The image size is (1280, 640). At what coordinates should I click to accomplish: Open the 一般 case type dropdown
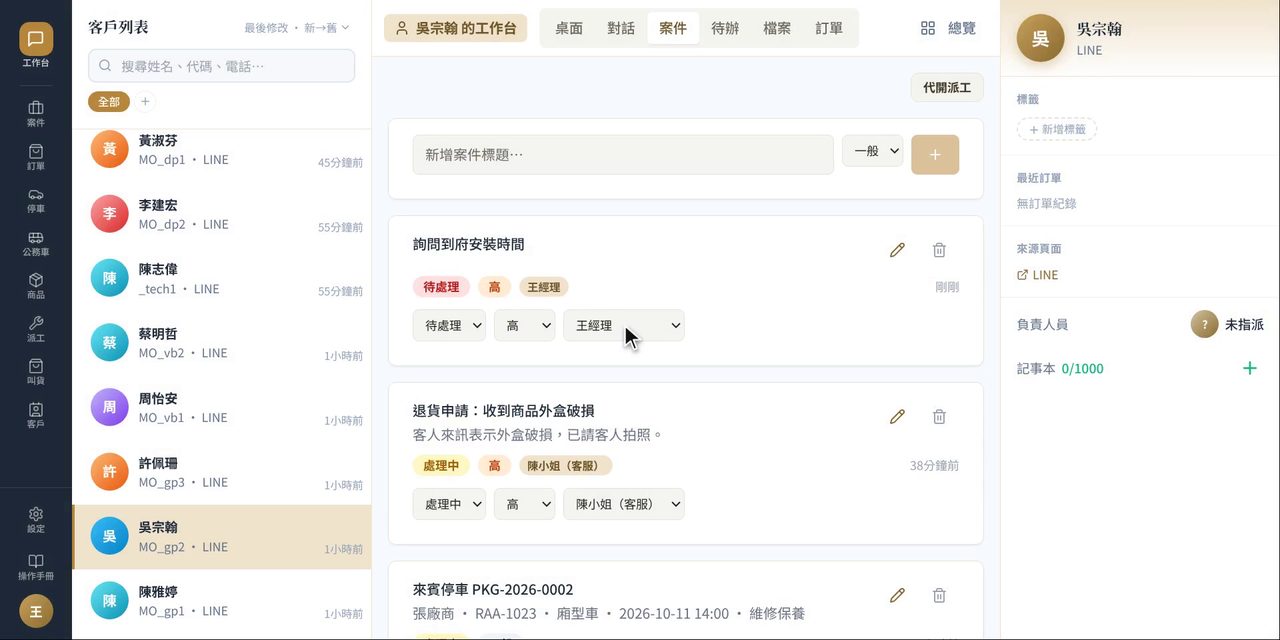[872, 151]
